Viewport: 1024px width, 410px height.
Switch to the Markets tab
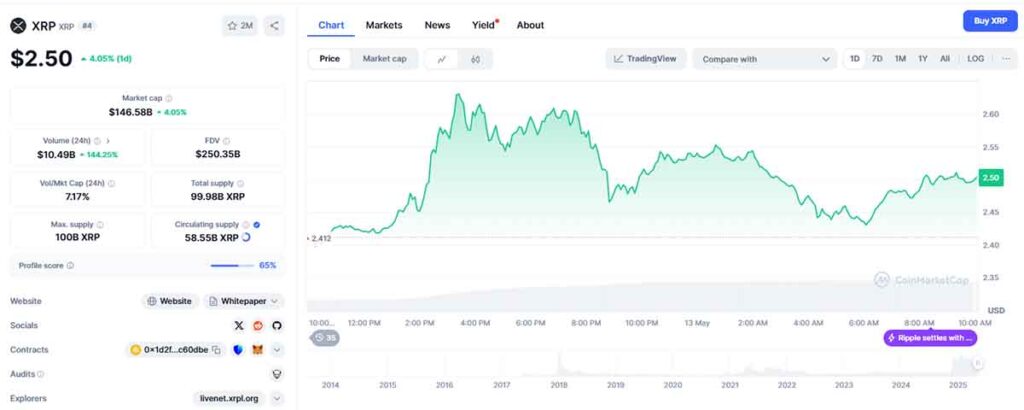(384, 25)
